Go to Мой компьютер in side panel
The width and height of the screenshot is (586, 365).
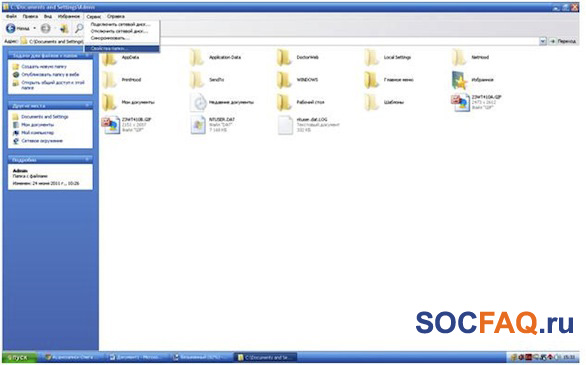37,133
